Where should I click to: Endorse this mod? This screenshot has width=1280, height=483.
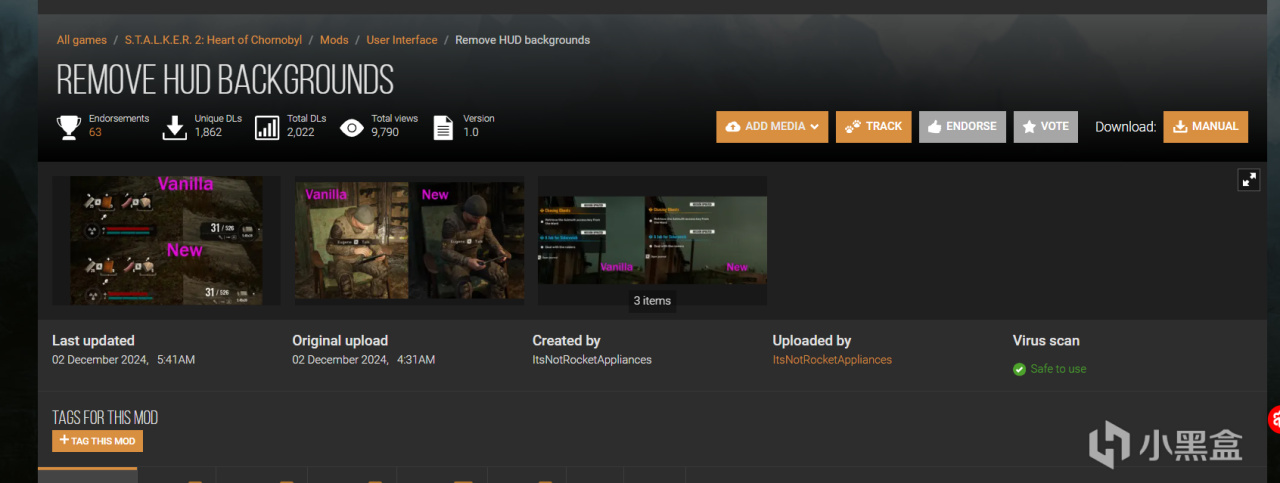click(x=962, y=127)
